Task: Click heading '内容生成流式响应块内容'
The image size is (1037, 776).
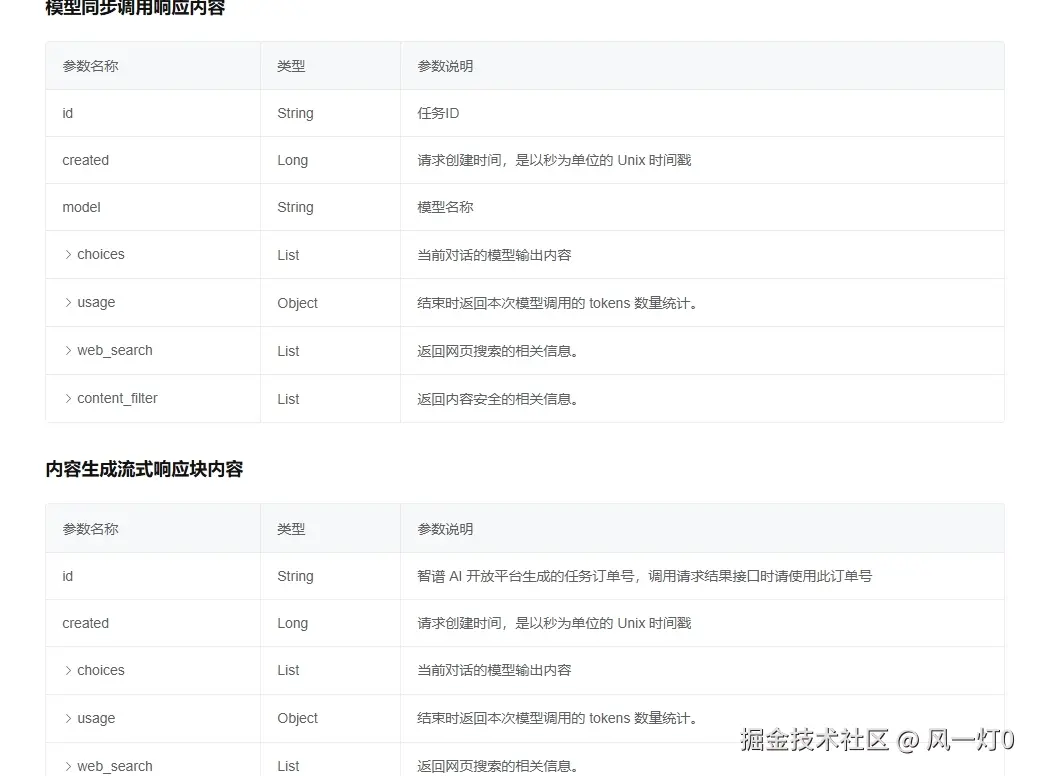Action: 144,469
